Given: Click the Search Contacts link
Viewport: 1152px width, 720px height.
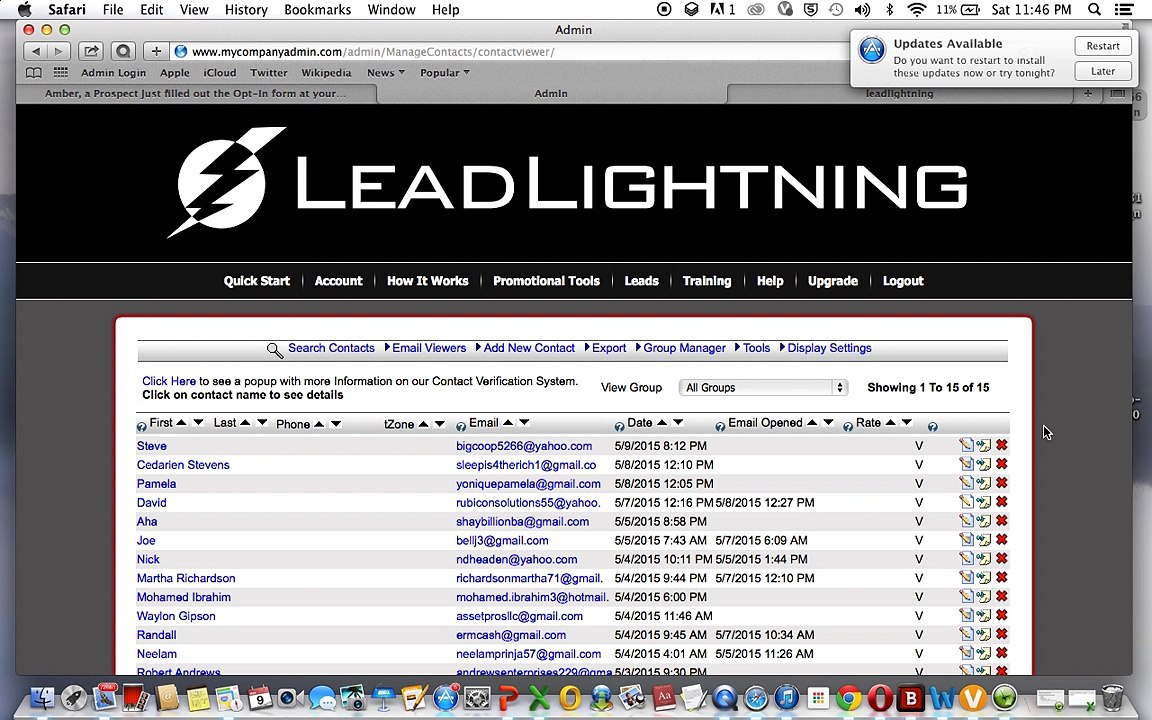Looking at the screenshot, I should click(x=331, y=348).
